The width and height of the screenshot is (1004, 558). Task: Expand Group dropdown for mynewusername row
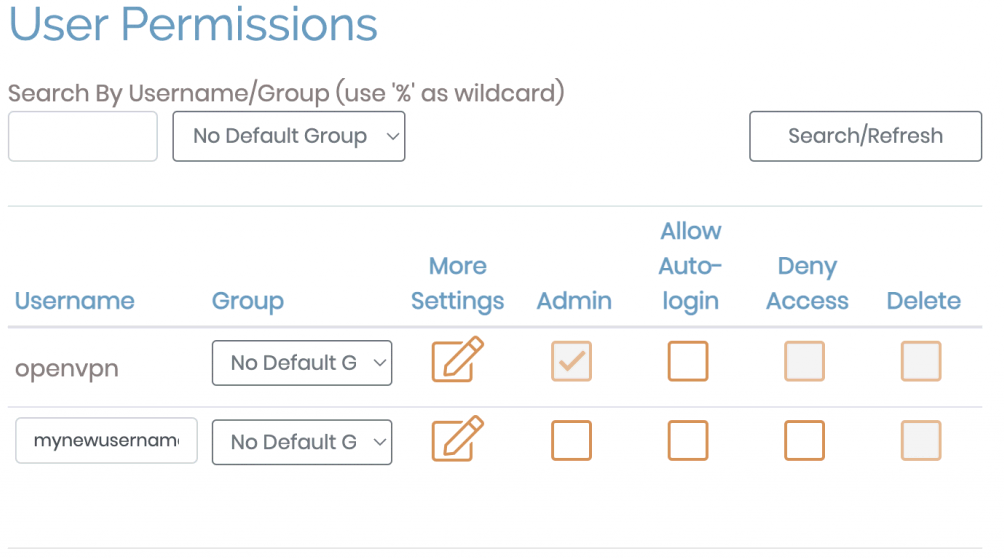pyautogui.click(x=302, y=442)
